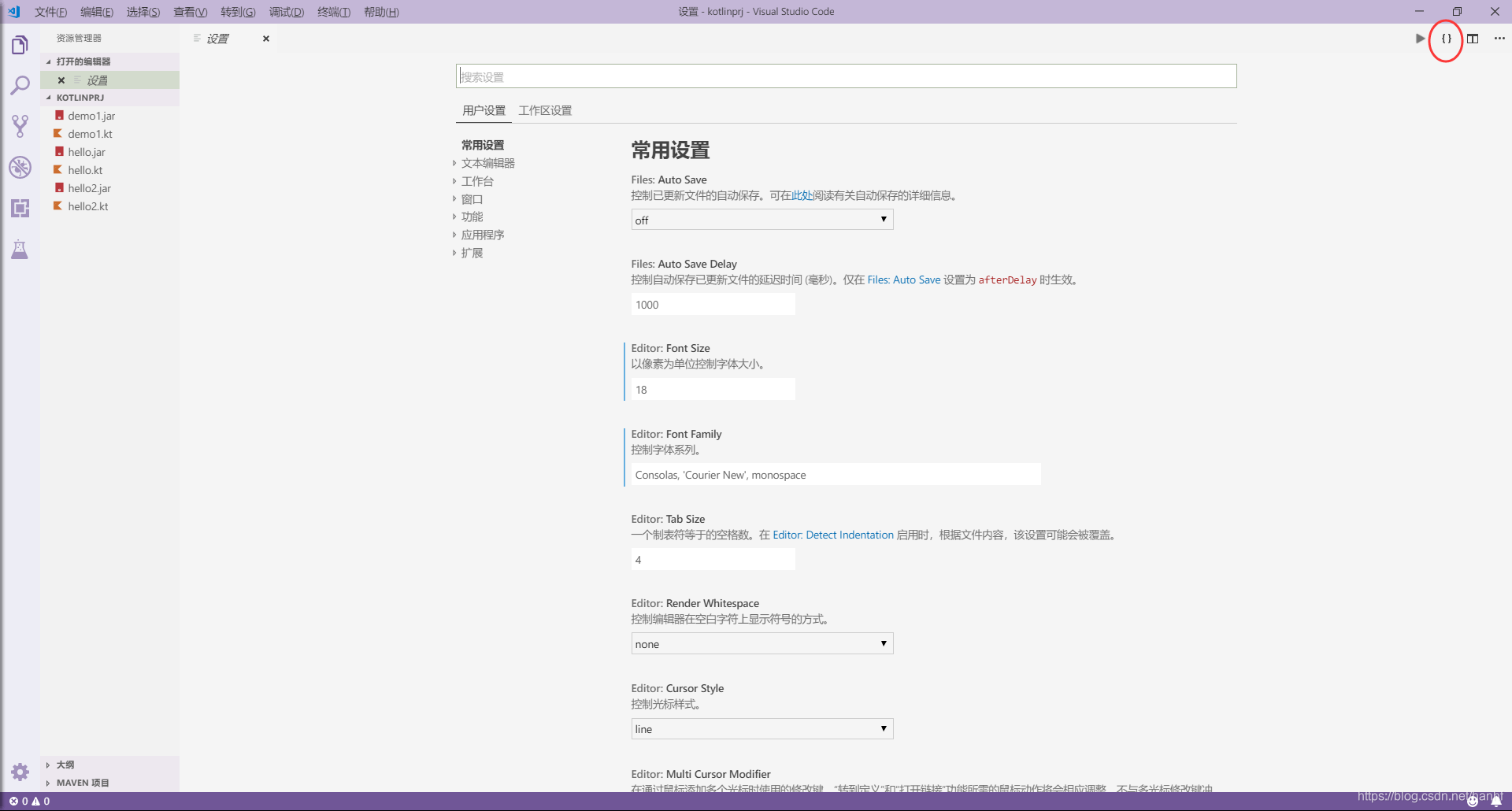Open the 文件(F) menu
The height and width of the screenshot is (811, 1512).
click(x=50, y=12)
